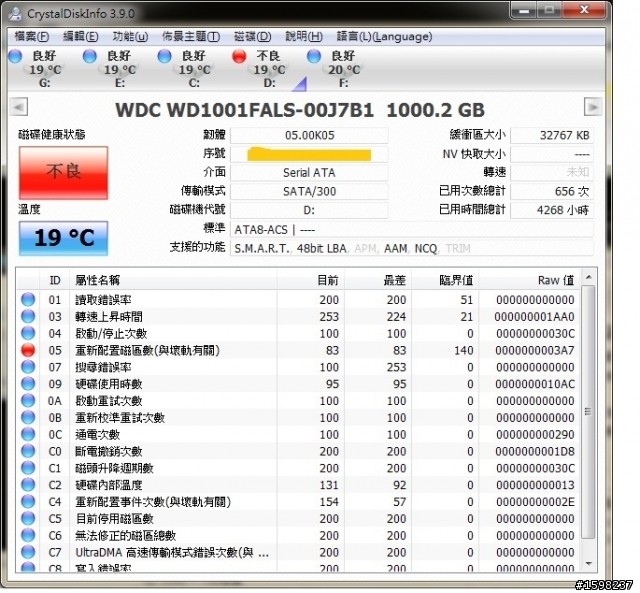640x593 pixels.
Task: Click the status orb for attribute C5
Action: (28, 518)
